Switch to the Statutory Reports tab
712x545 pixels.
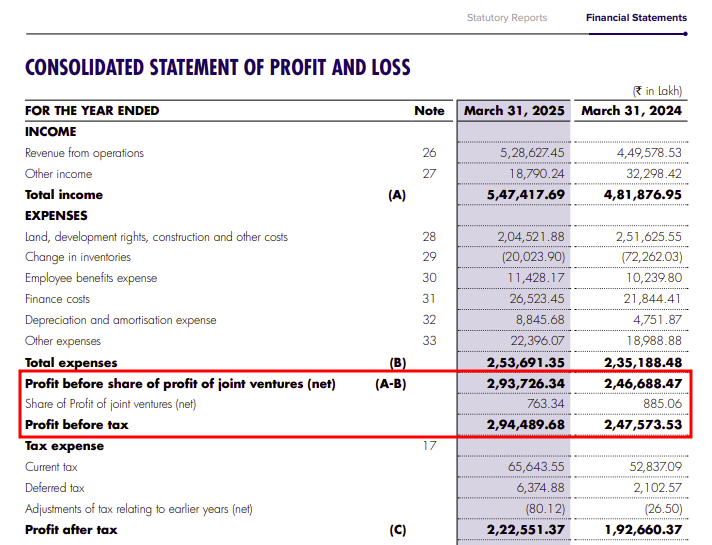tap(507, 18)
